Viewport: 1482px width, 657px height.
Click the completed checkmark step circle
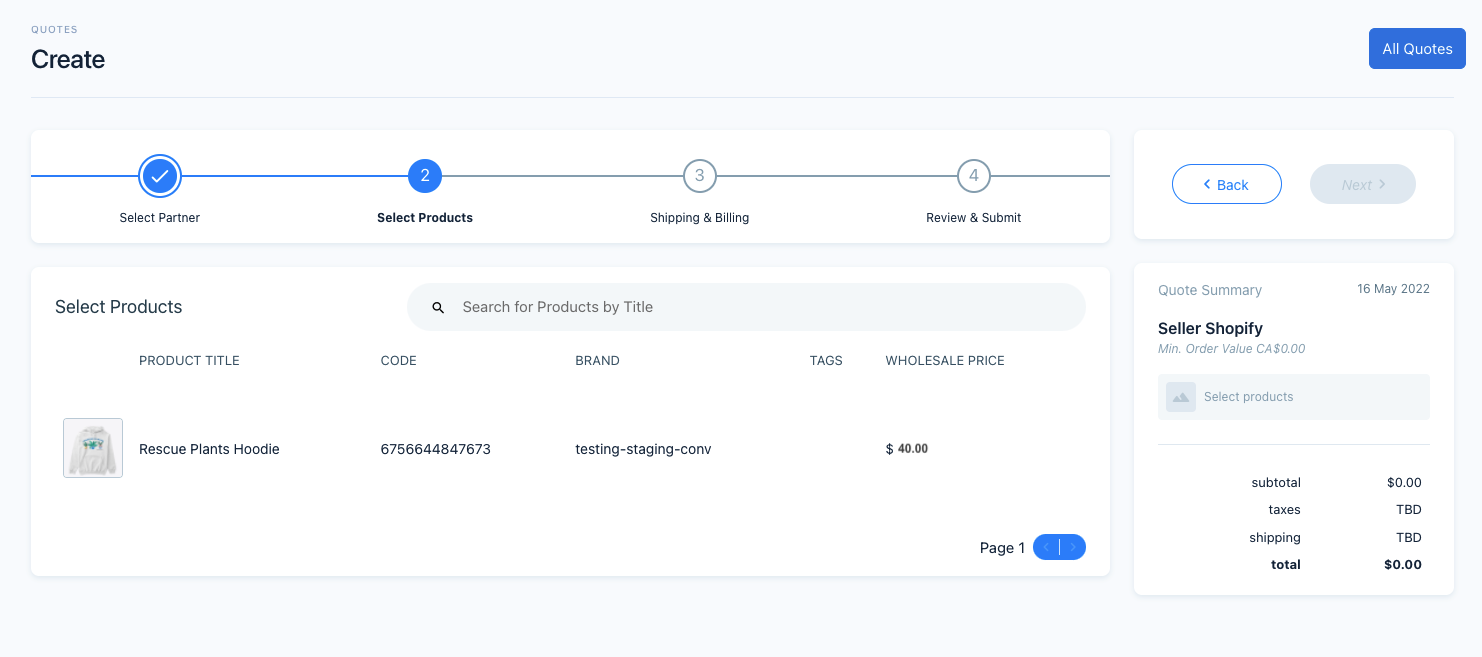coord(160,176)
